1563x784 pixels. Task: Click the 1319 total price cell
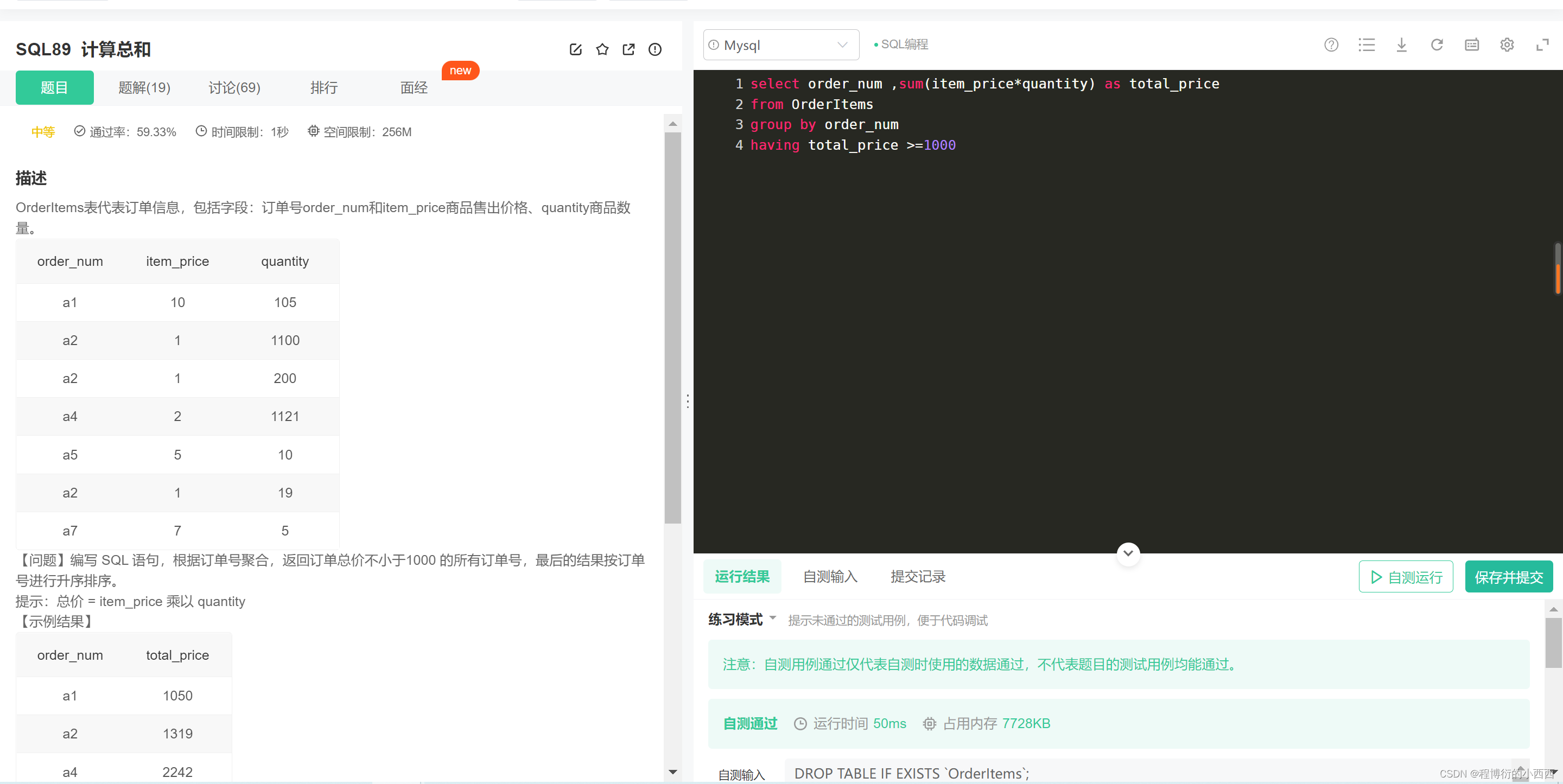[x=177, y=734]
